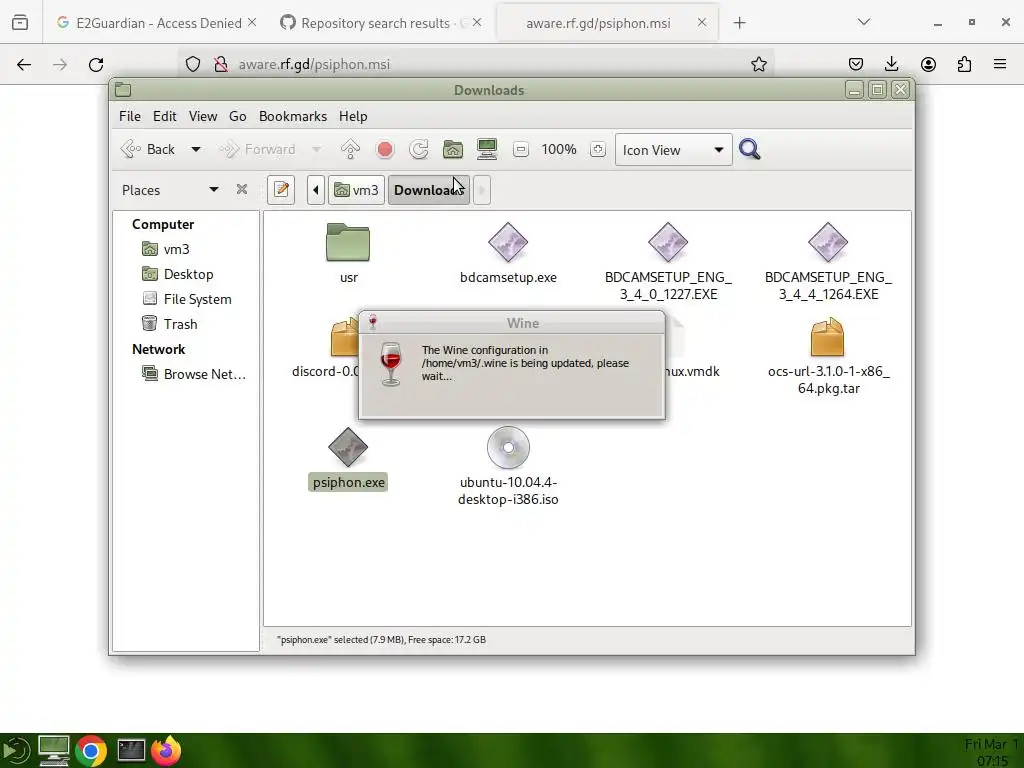Show desktop via taskbar monitor icon

(54, 750)
